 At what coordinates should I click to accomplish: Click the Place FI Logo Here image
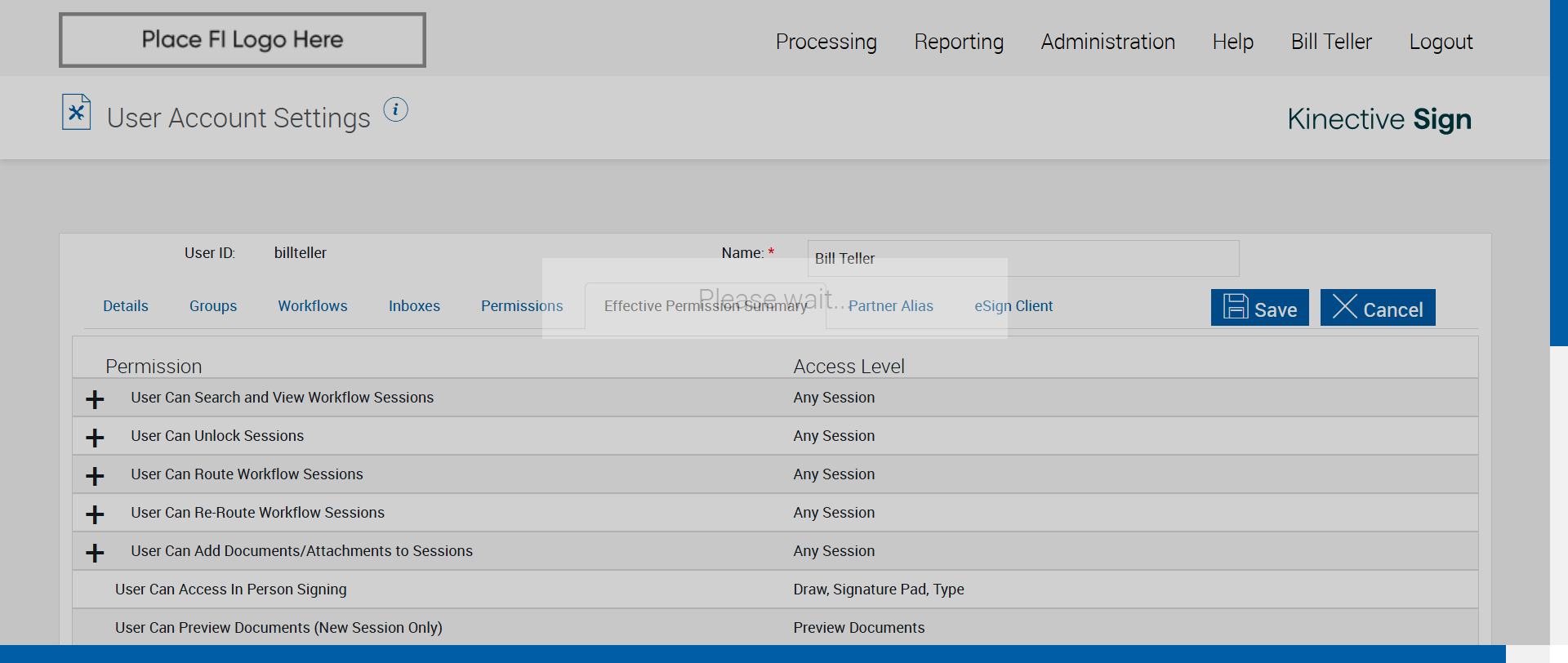pos(243,40)
